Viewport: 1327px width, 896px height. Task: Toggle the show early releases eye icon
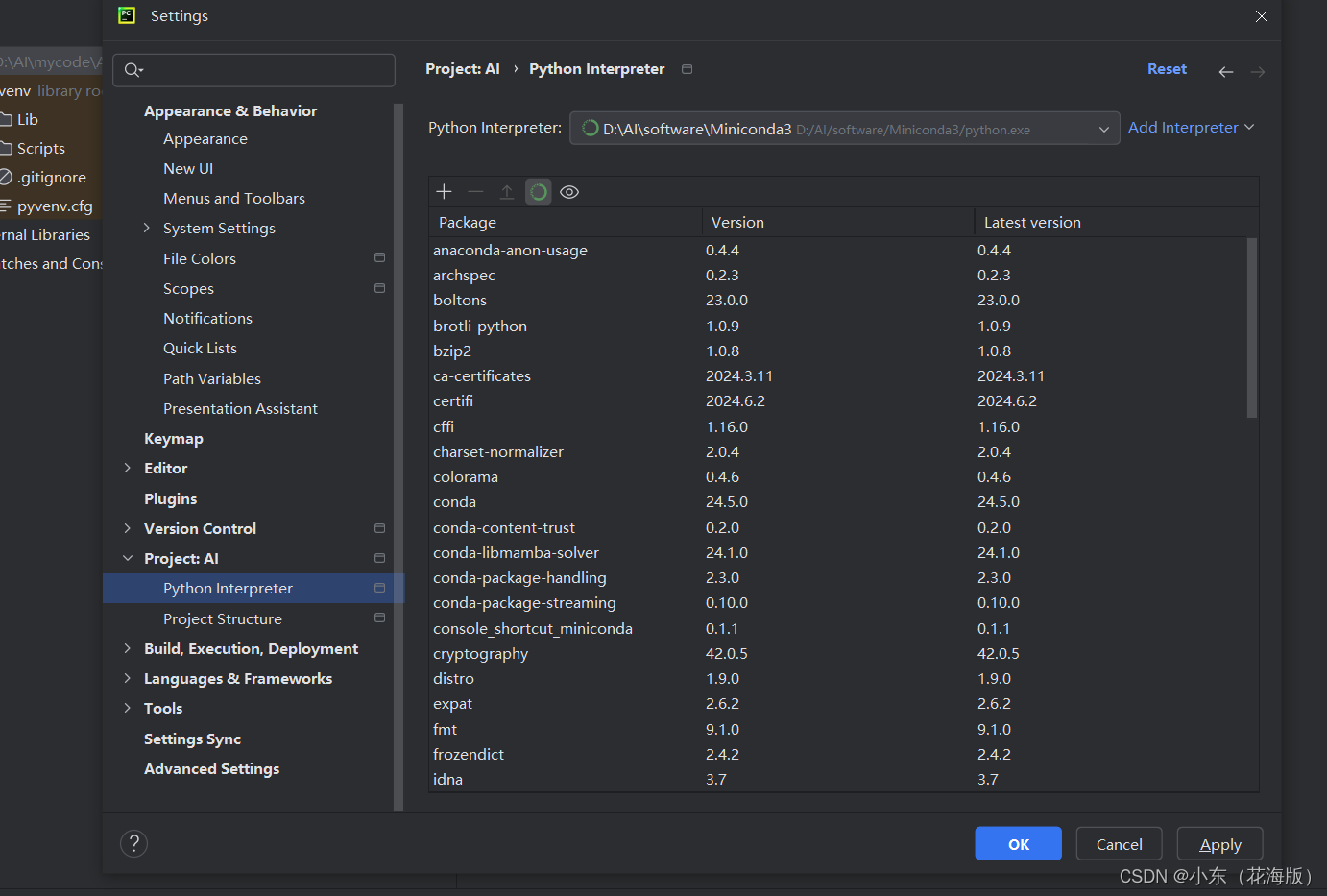(569, 192)
